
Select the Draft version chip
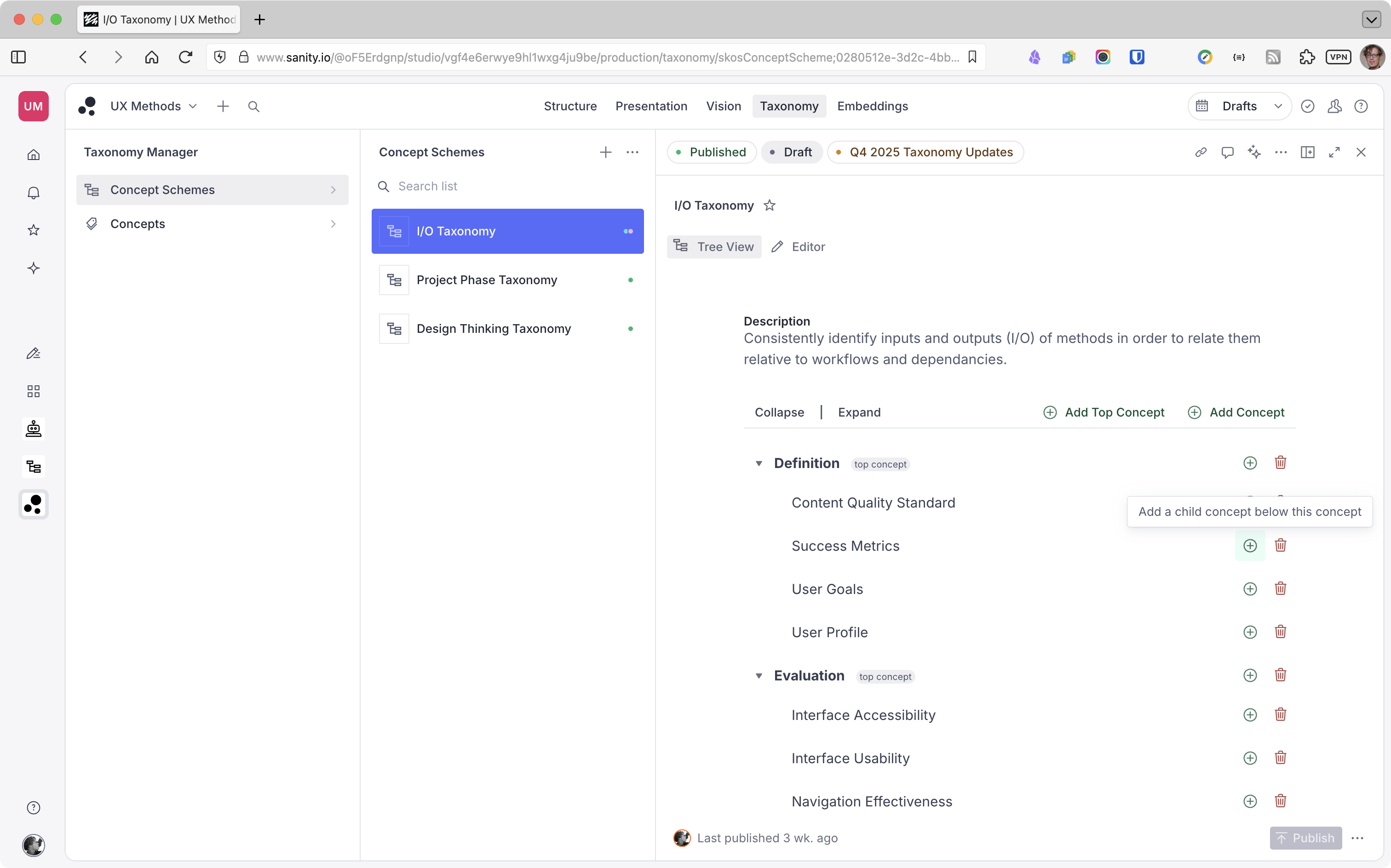(792, 152)
